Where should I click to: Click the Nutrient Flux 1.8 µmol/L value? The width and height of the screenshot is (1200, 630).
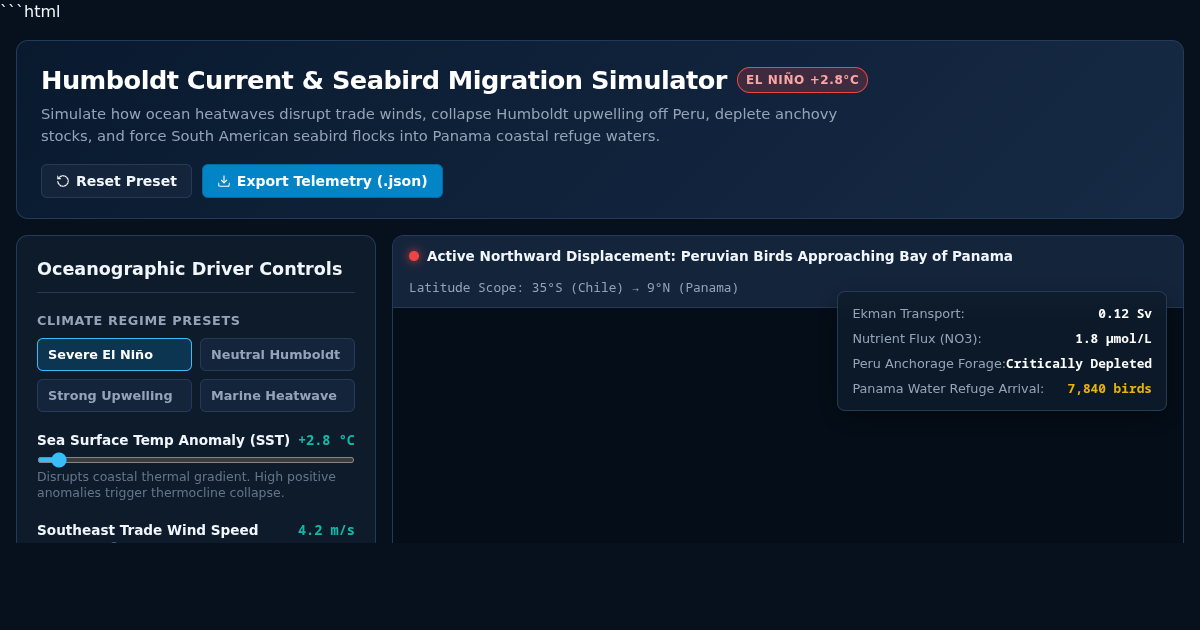pyautogui.click(x=1113, y=338)
